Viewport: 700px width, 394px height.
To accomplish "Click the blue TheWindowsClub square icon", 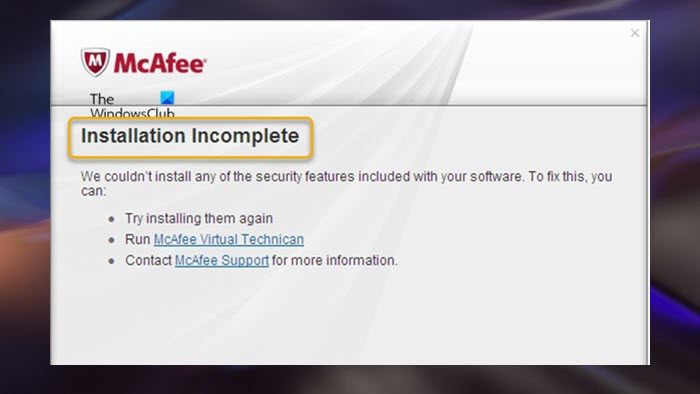I will pyautogui.click(x=167, y=98).
